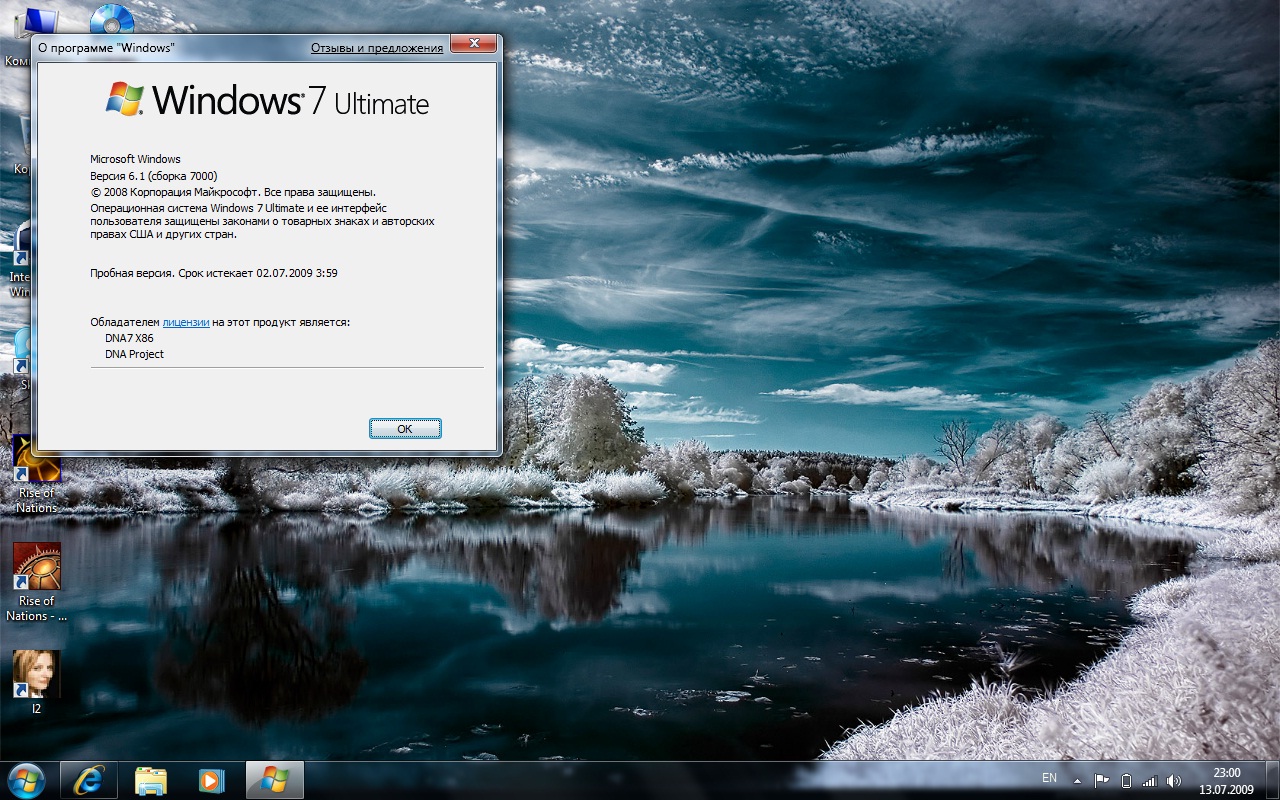1280x800 pixels.
Task: Open the network signal tray icon
Action: [x=1150, y=780]
